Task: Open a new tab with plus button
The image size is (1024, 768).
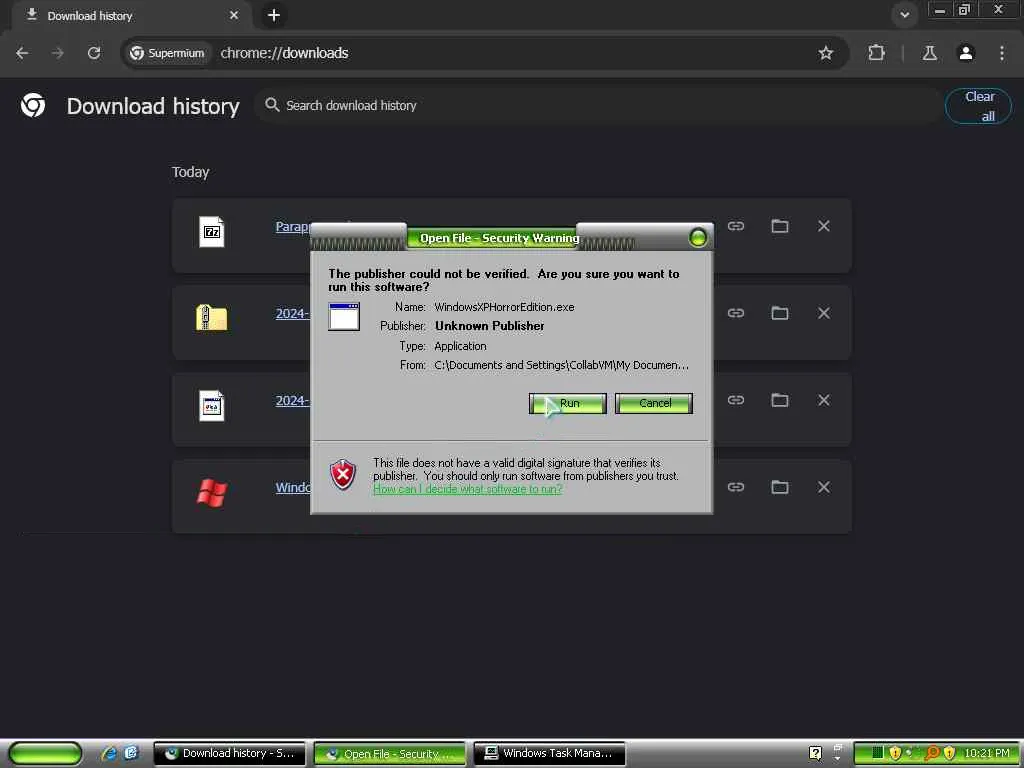Action: click(x=274, y=15)
